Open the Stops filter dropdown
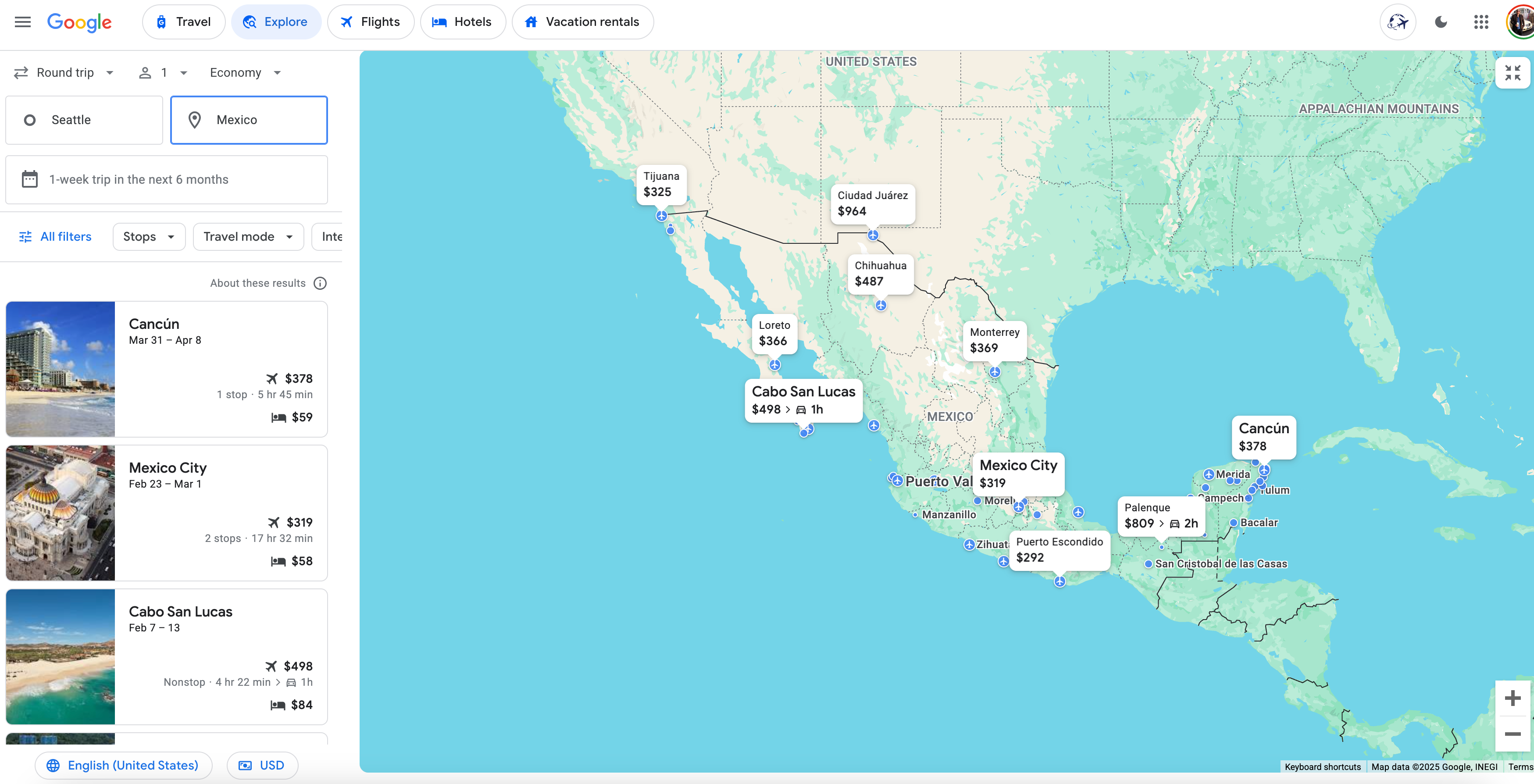The width and height of the screenshot is (1534, 784). tap(148, 236)
